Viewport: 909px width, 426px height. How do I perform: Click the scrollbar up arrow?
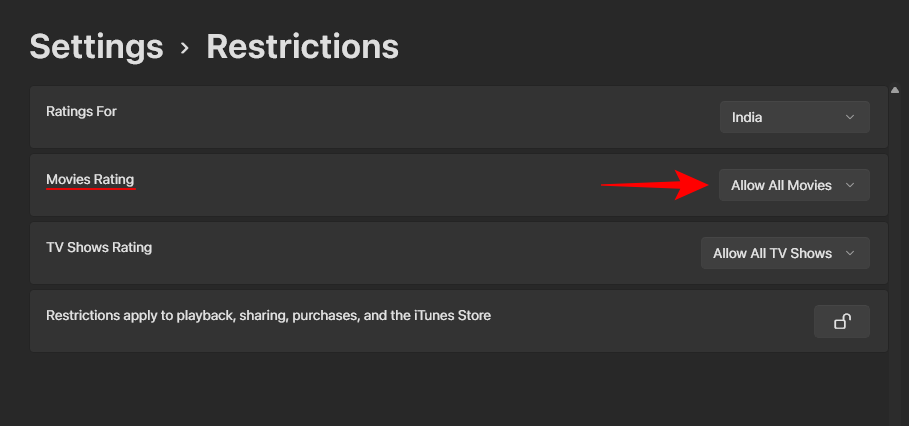click(894, 90)
